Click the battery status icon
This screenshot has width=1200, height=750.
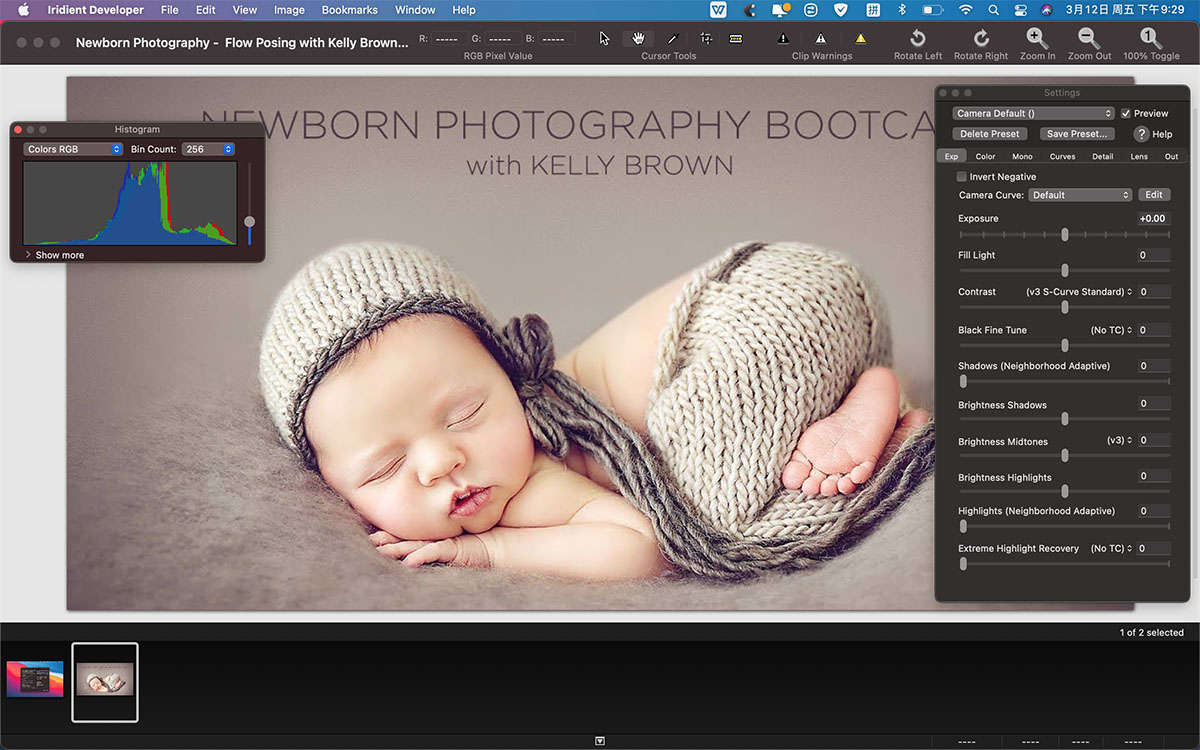tap(932, 10)
